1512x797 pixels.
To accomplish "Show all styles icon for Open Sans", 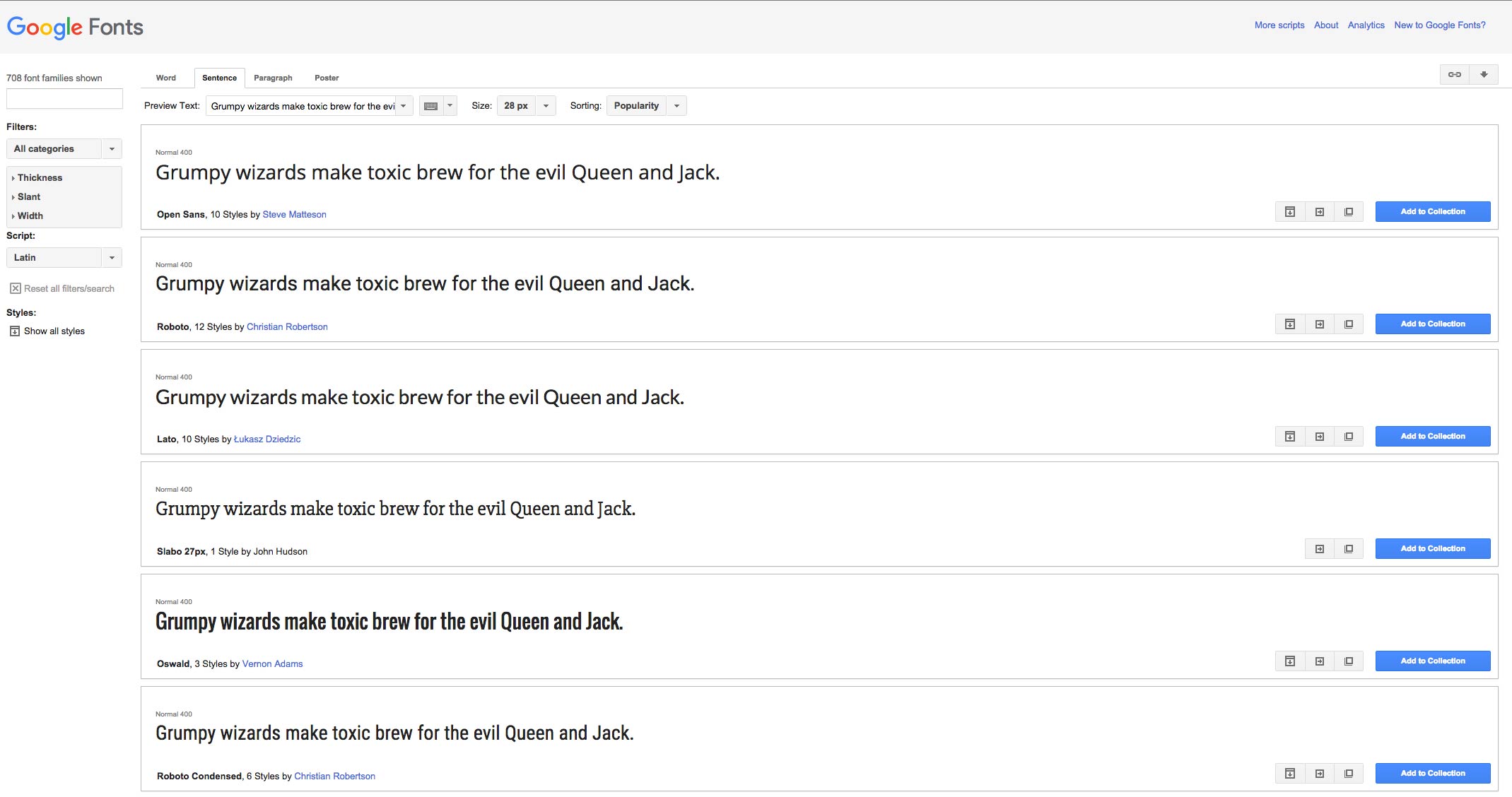I will click(x=1290, y=212).
